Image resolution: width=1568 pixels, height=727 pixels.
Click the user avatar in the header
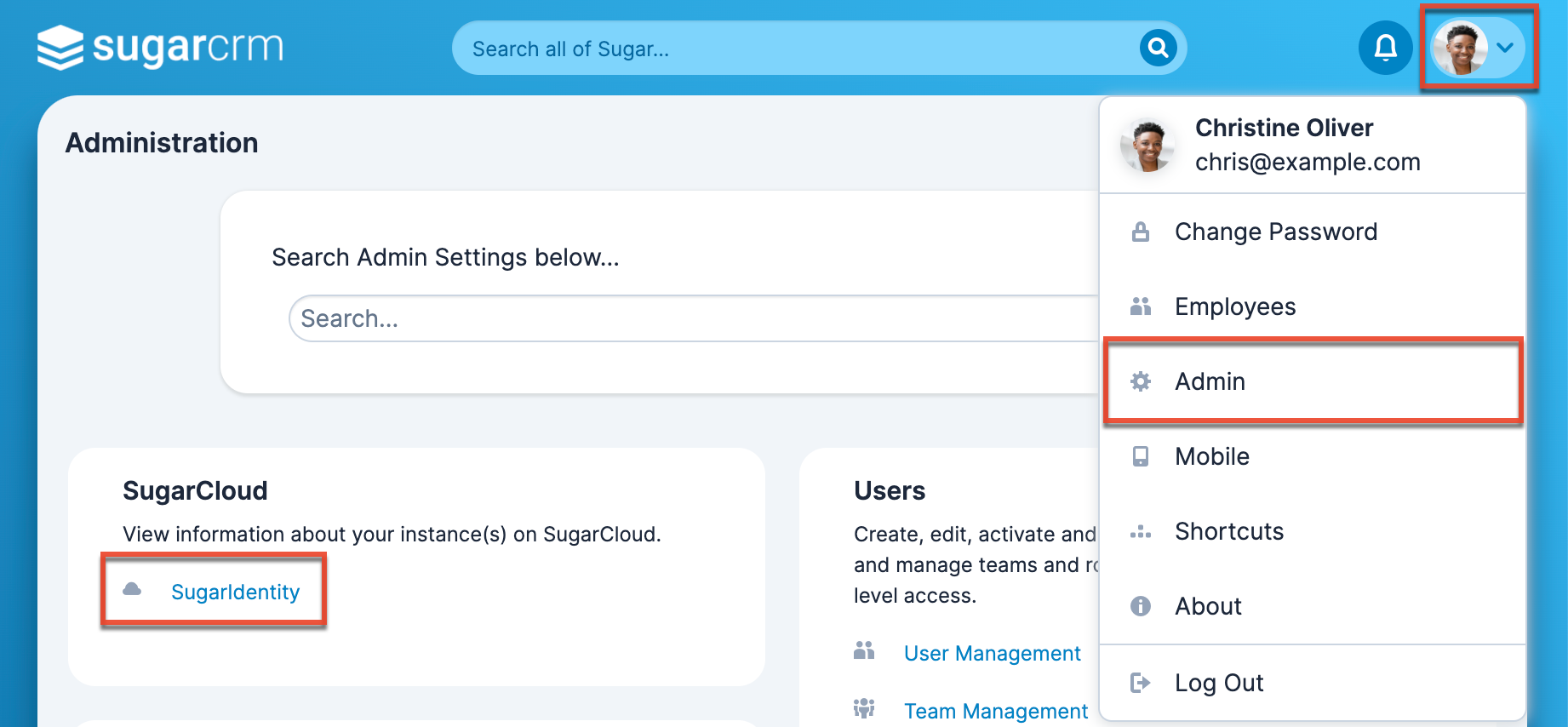tap(1459, 48)
